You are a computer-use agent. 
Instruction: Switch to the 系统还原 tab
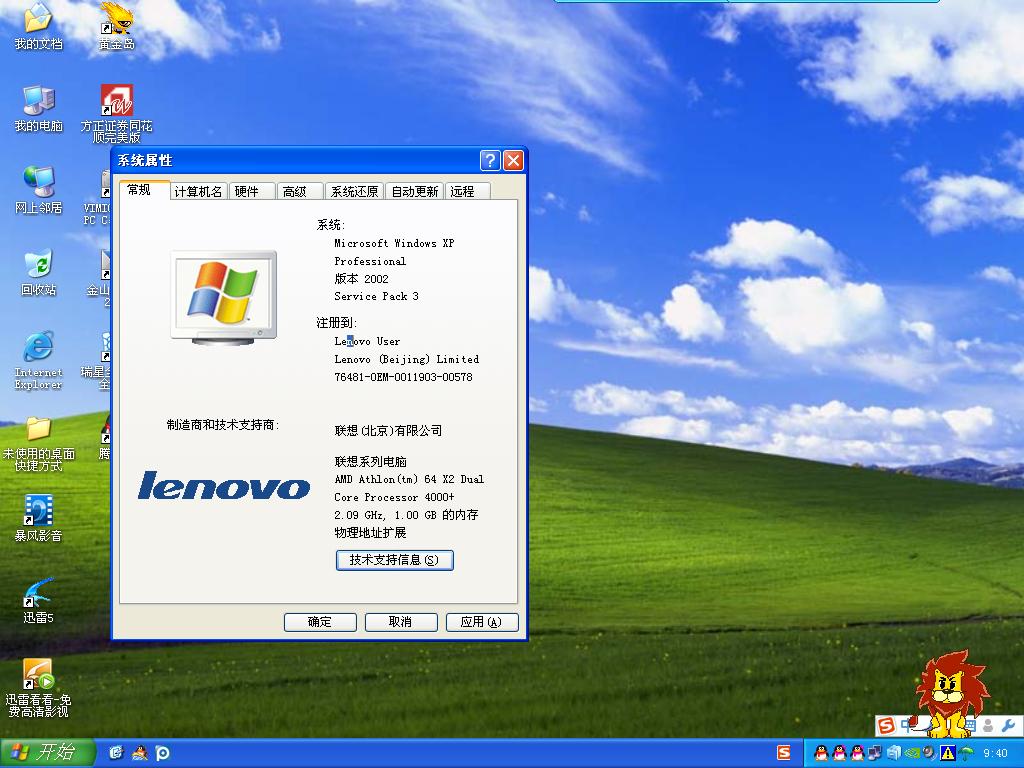(x=355, y=191)
